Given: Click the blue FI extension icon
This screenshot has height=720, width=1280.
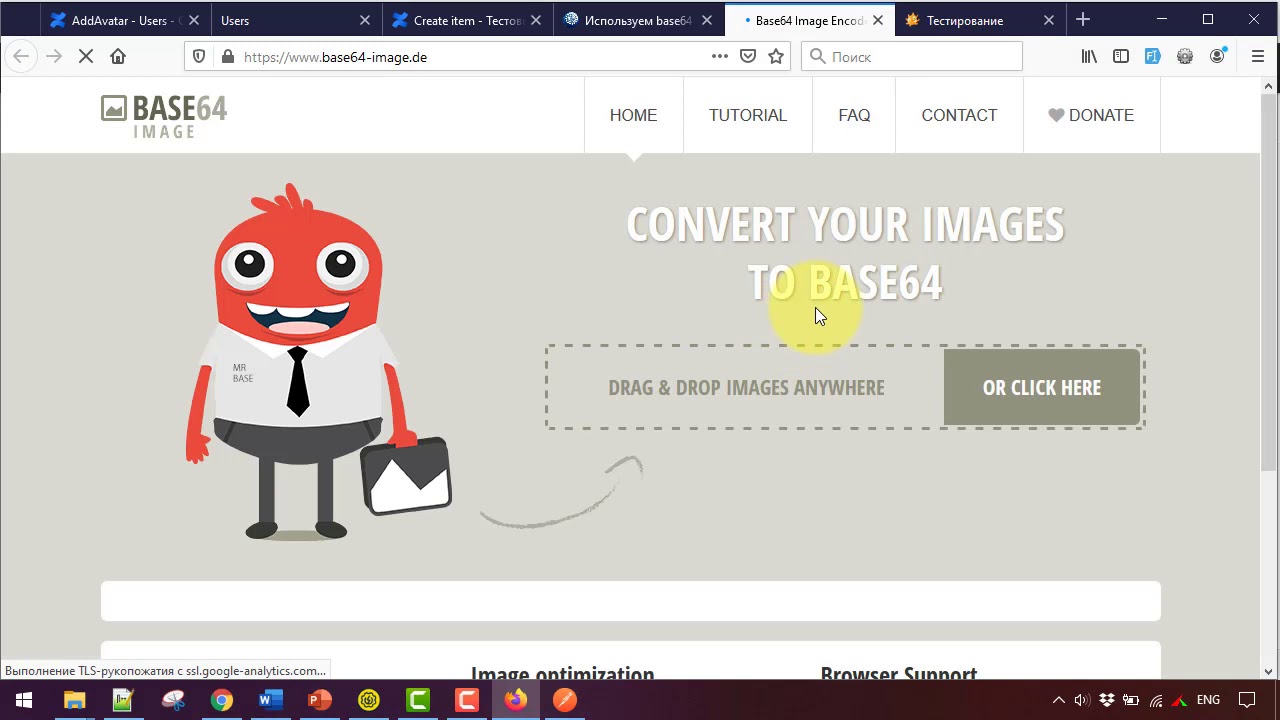Looking at the screenshot, I should pos(1153,57).
